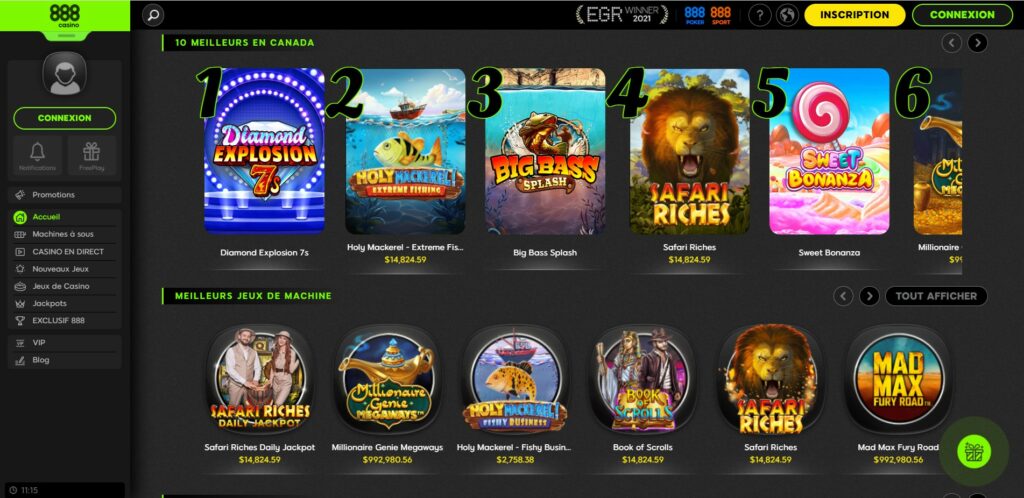This screenshot has height=498, width=1024.
Task: Open the Sweet Bonanza game thumbnail
Action: pos(829,151)
